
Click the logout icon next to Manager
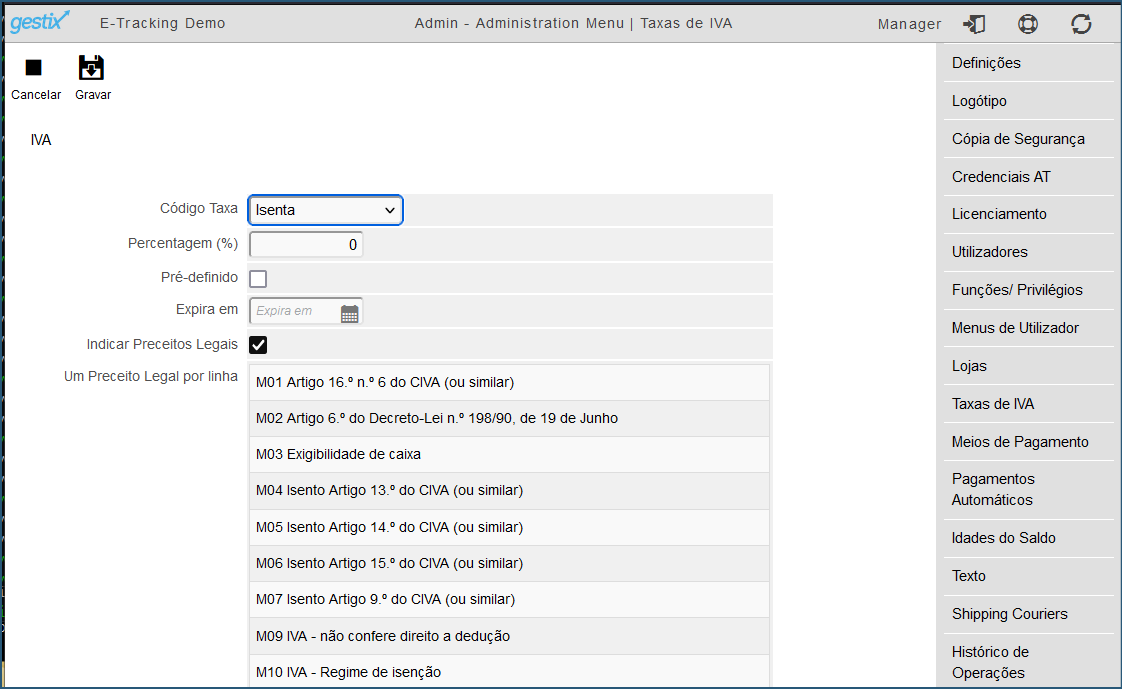click(x=974, y=24)
